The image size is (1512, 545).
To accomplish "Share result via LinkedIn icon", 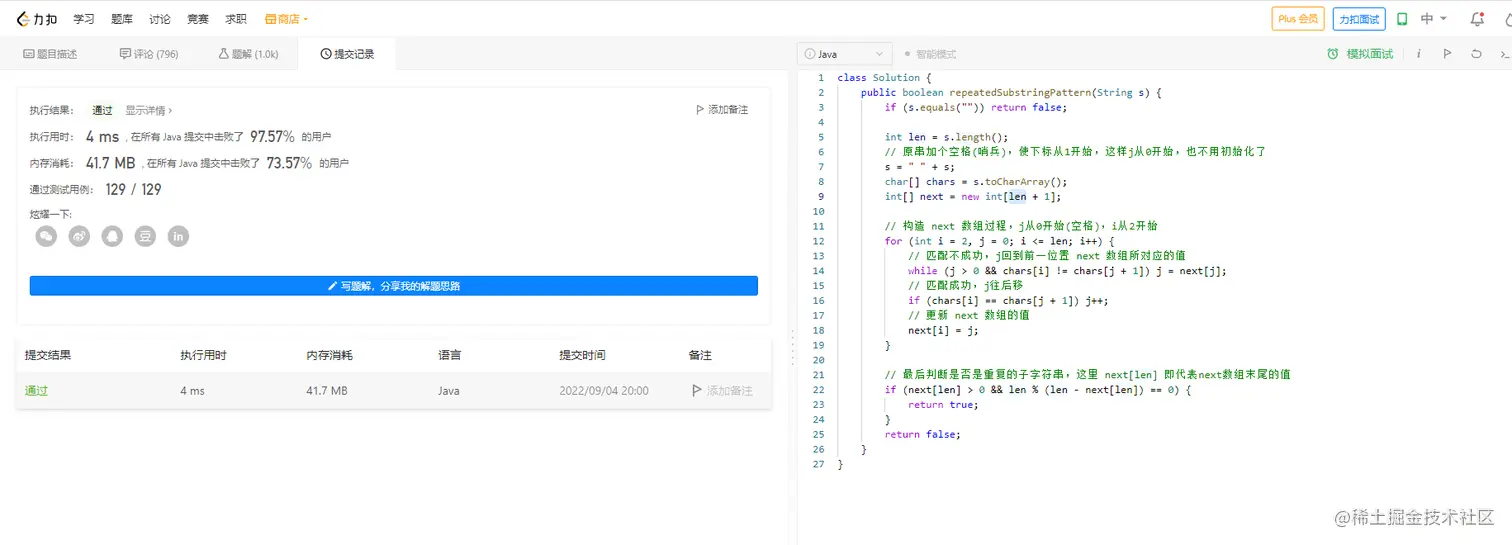I will 178,236.
